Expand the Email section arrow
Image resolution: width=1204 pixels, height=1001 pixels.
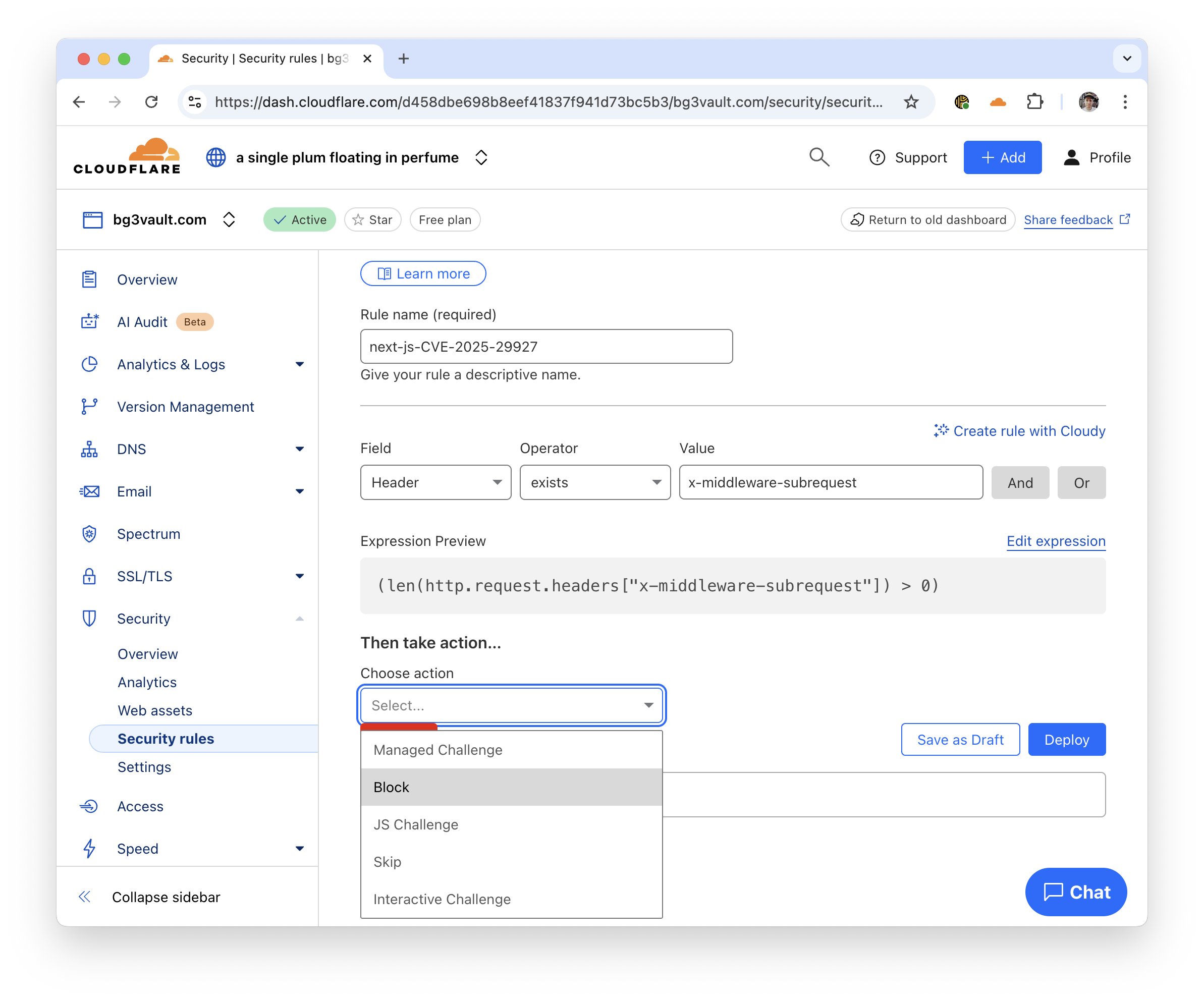click(299, 491)
